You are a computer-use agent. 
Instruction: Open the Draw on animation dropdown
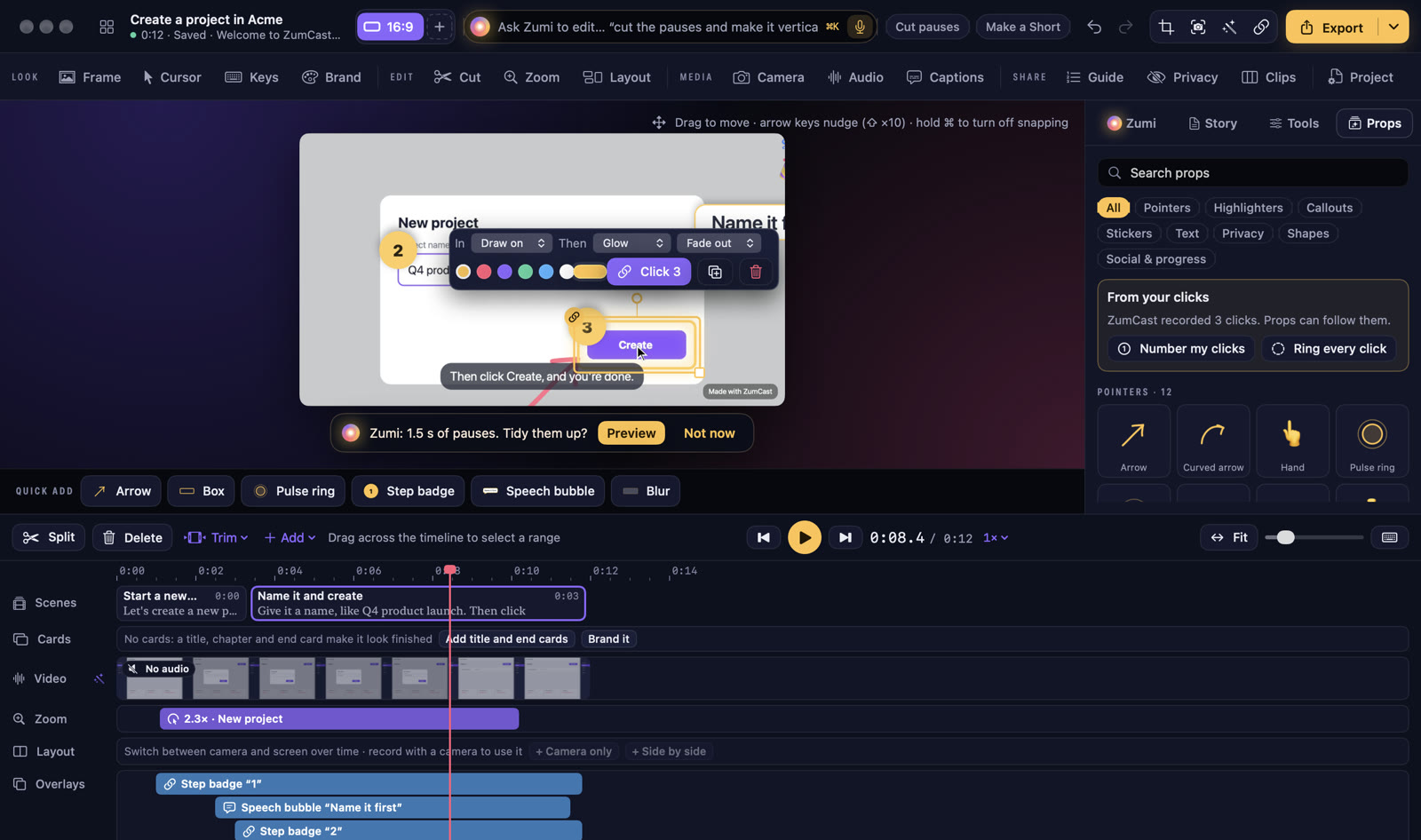pos(512,243)
